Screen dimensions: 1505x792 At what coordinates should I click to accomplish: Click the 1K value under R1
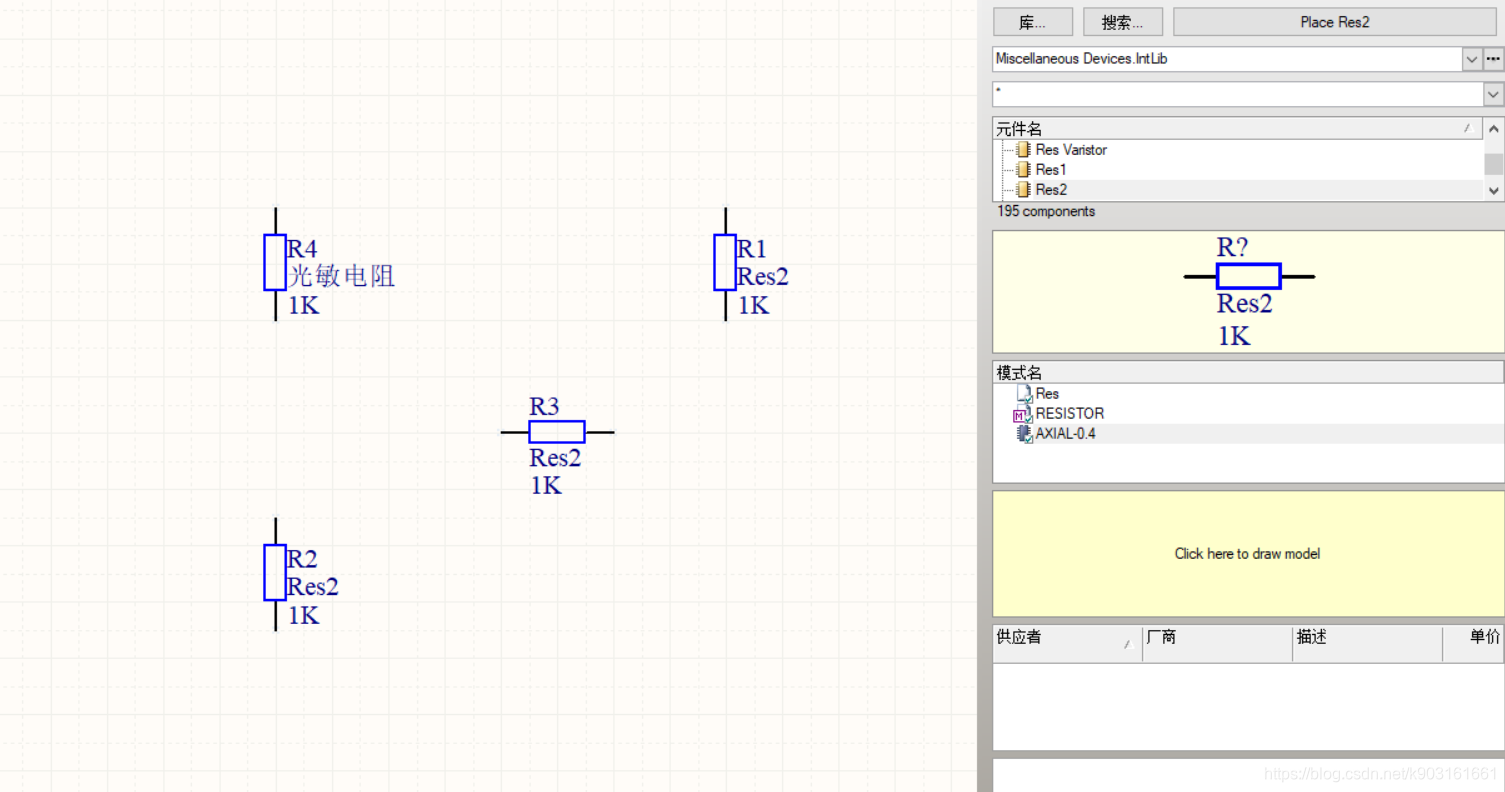[754, 306]
